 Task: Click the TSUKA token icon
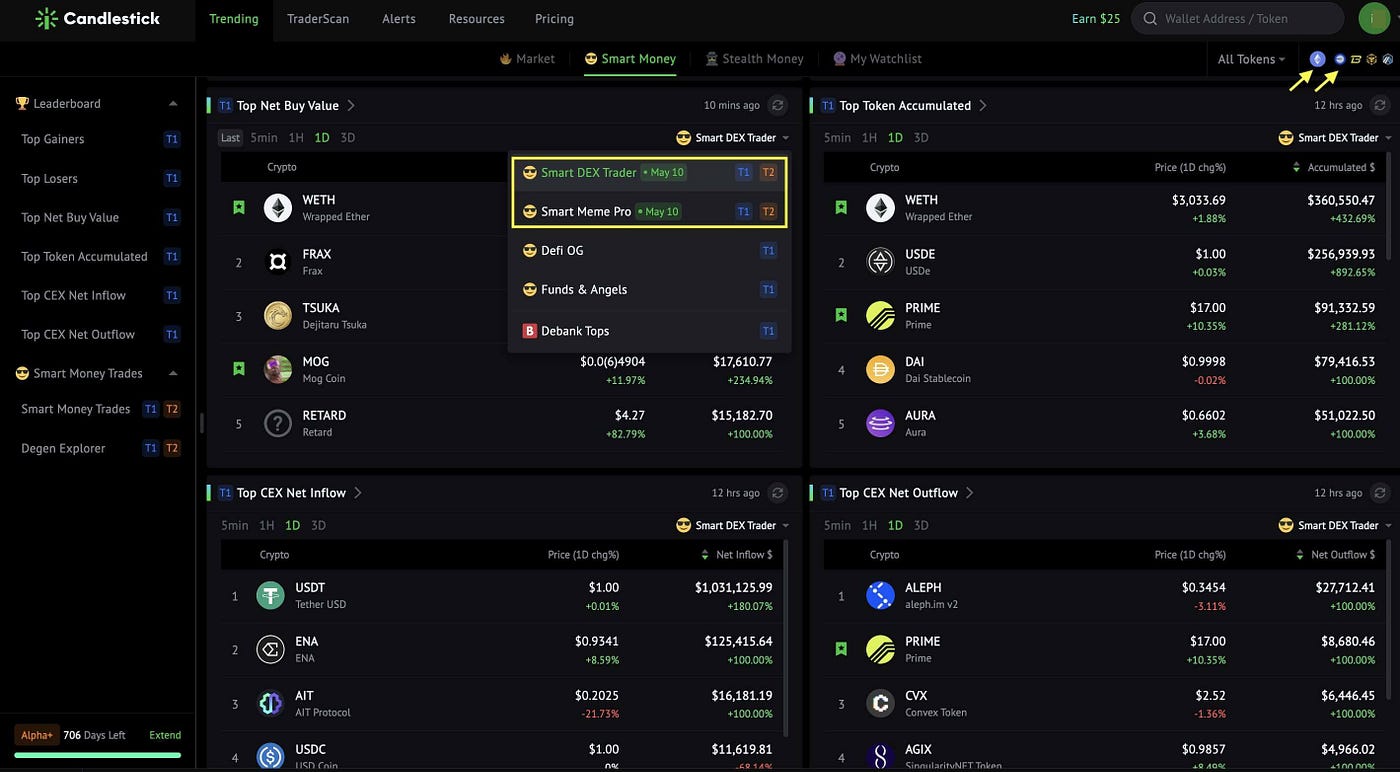(x=277, y=316)
